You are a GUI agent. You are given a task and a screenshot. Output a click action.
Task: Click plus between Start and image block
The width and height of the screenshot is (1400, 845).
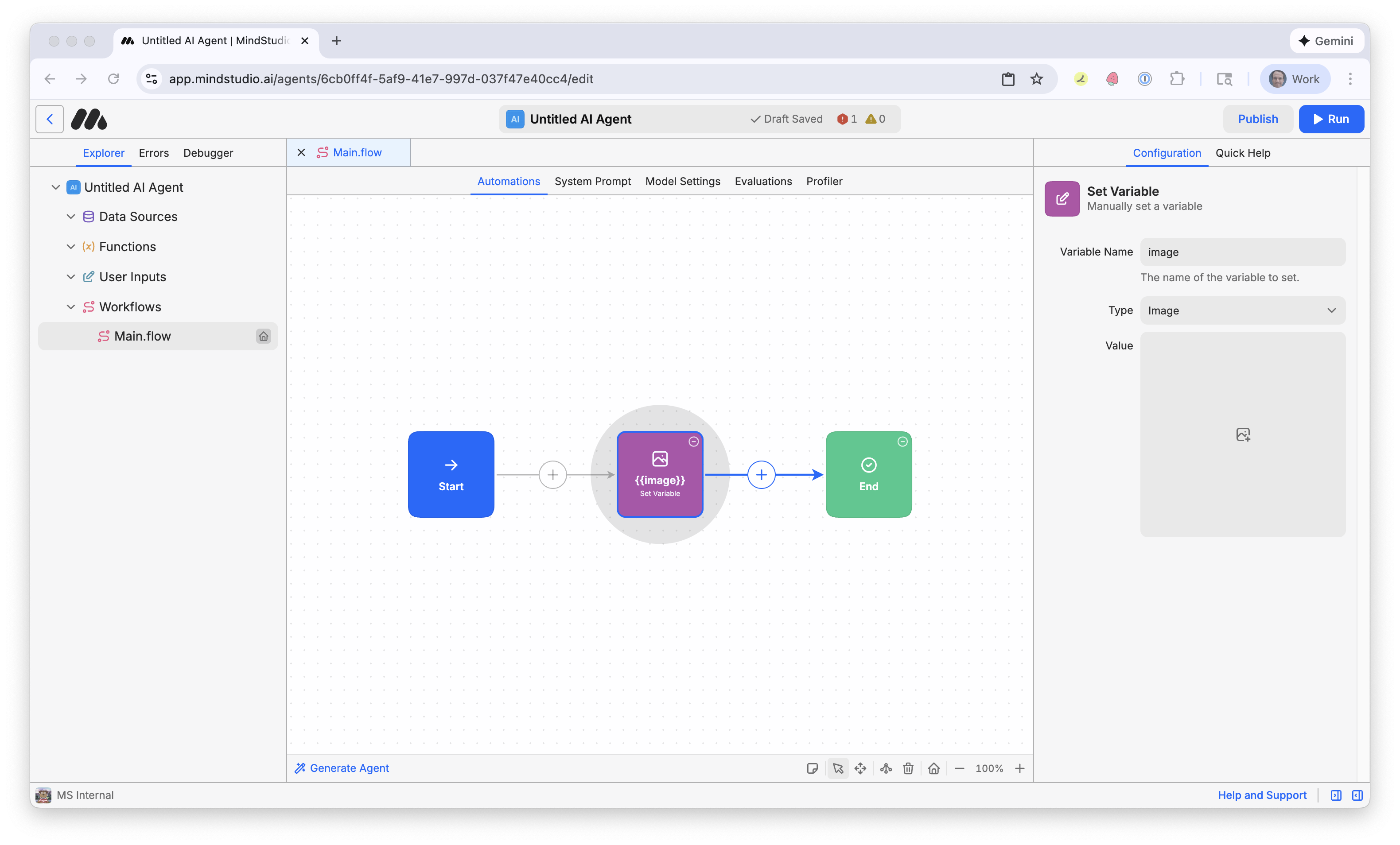coord(552,475)
